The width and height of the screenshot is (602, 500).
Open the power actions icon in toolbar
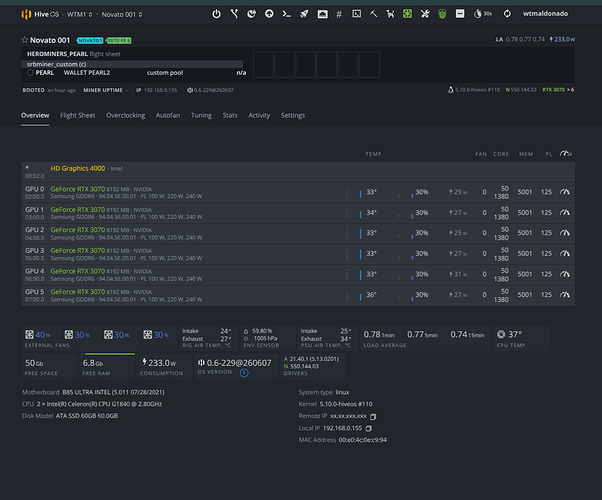click(x=217, y=14)
